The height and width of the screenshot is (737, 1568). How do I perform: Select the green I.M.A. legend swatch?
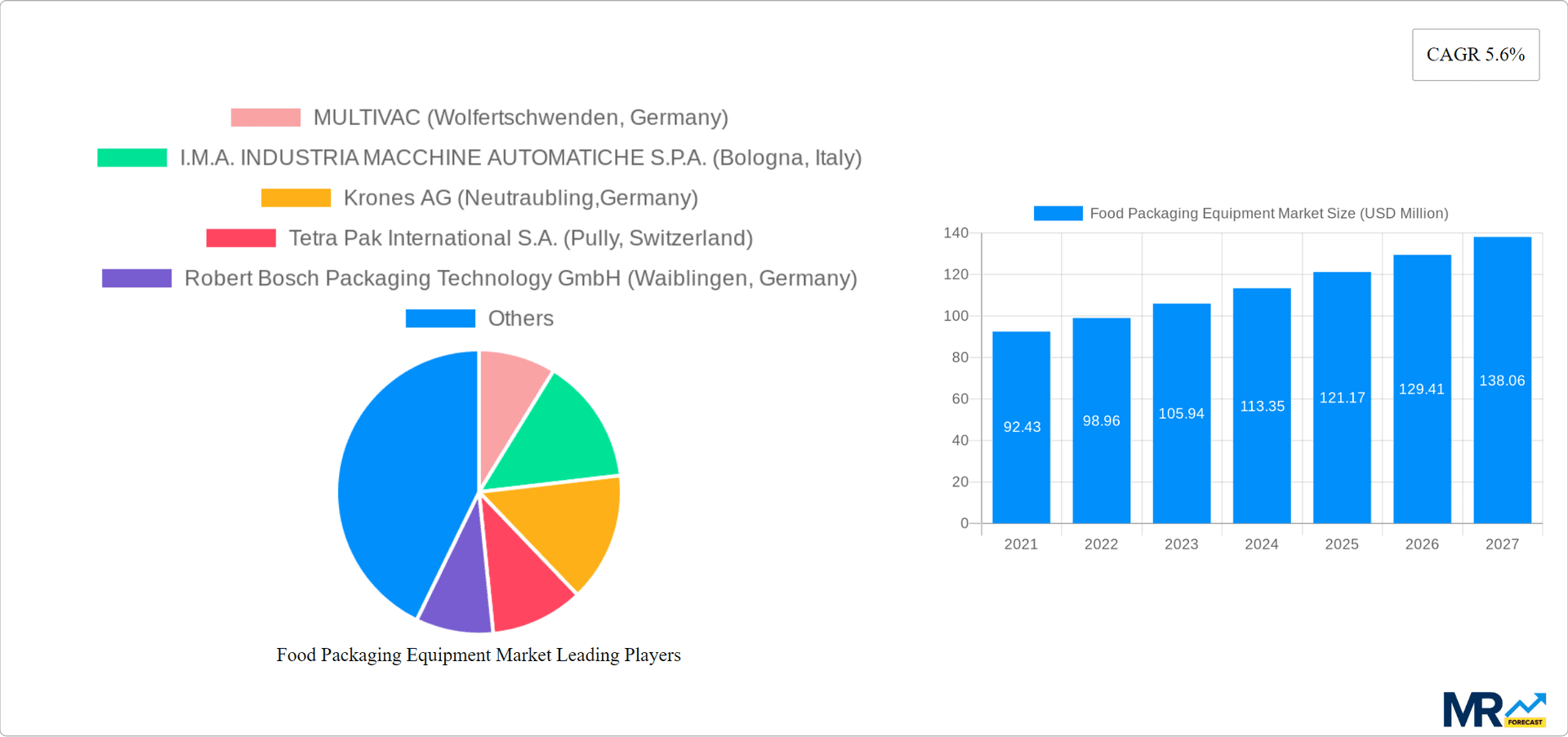[x=133, y=157]
